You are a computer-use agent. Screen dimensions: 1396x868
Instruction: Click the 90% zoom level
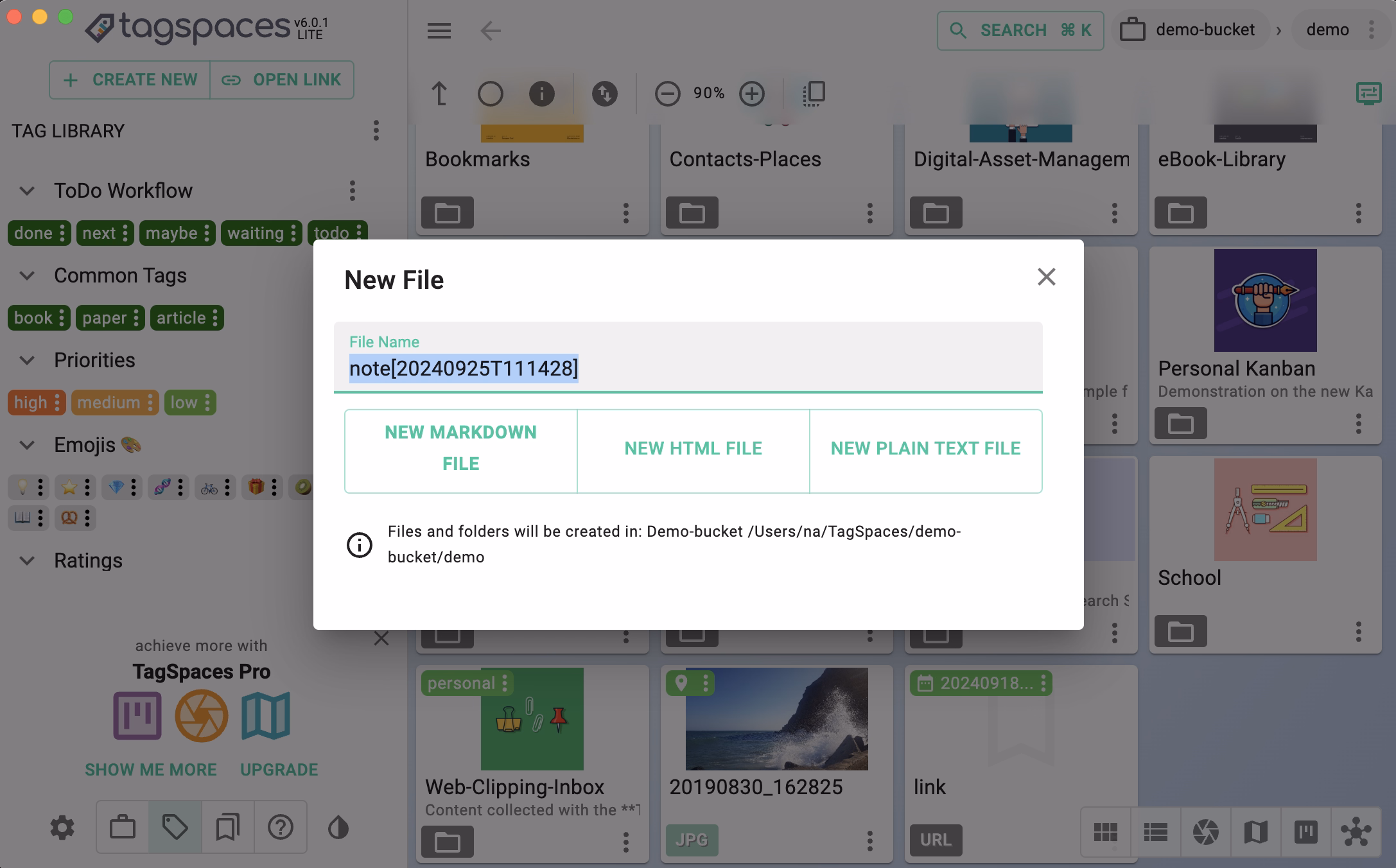point(709,94)
